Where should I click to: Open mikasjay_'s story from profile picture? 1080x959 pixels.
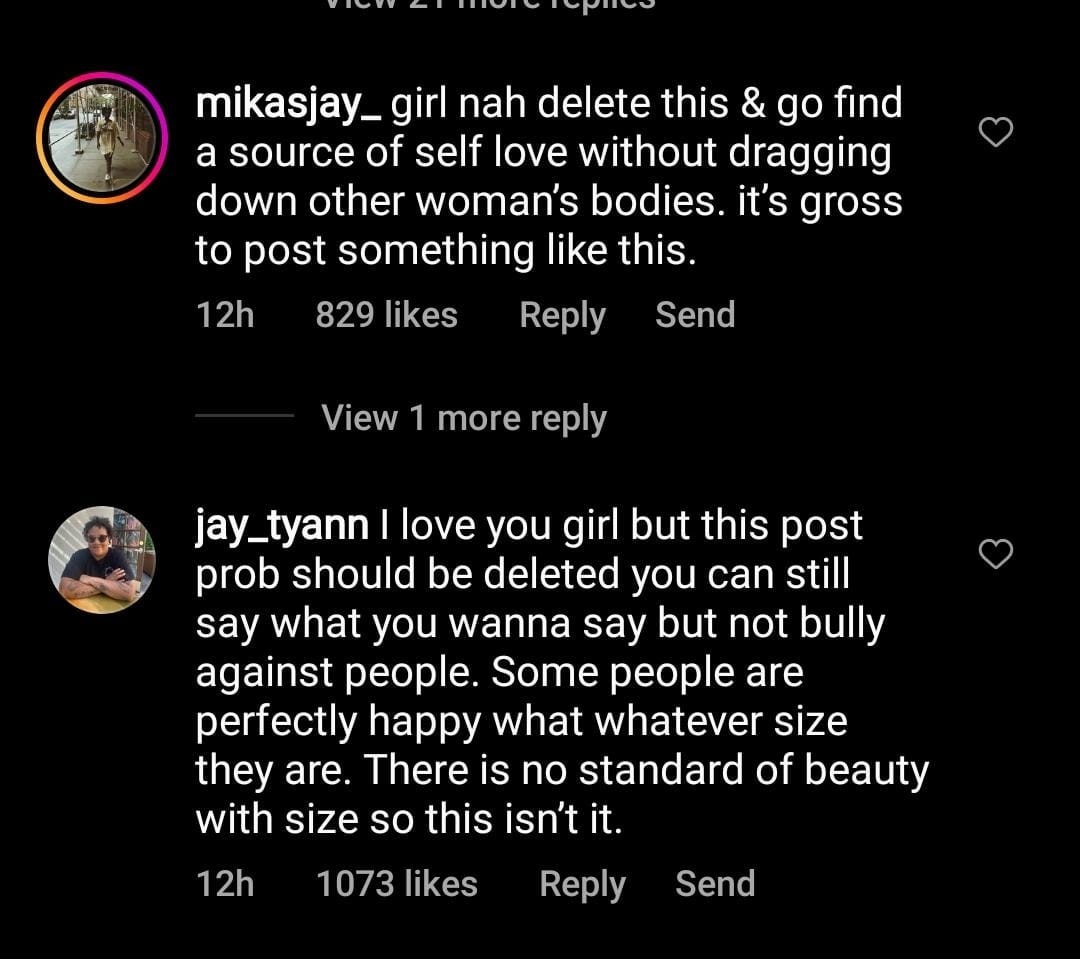101,138
